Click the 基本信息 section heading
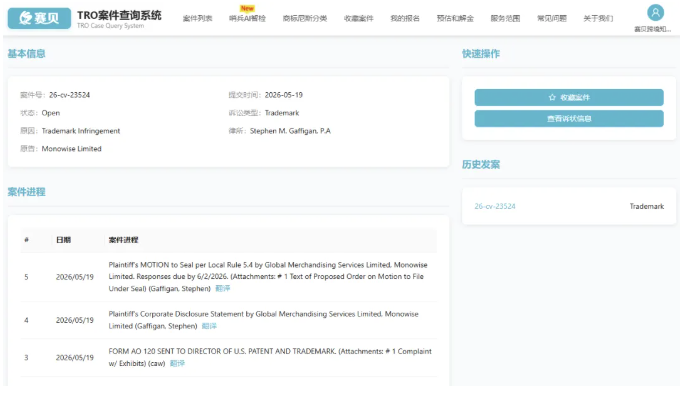The width and height of the screenshot is (688, 394). click(x=26, y=54)
